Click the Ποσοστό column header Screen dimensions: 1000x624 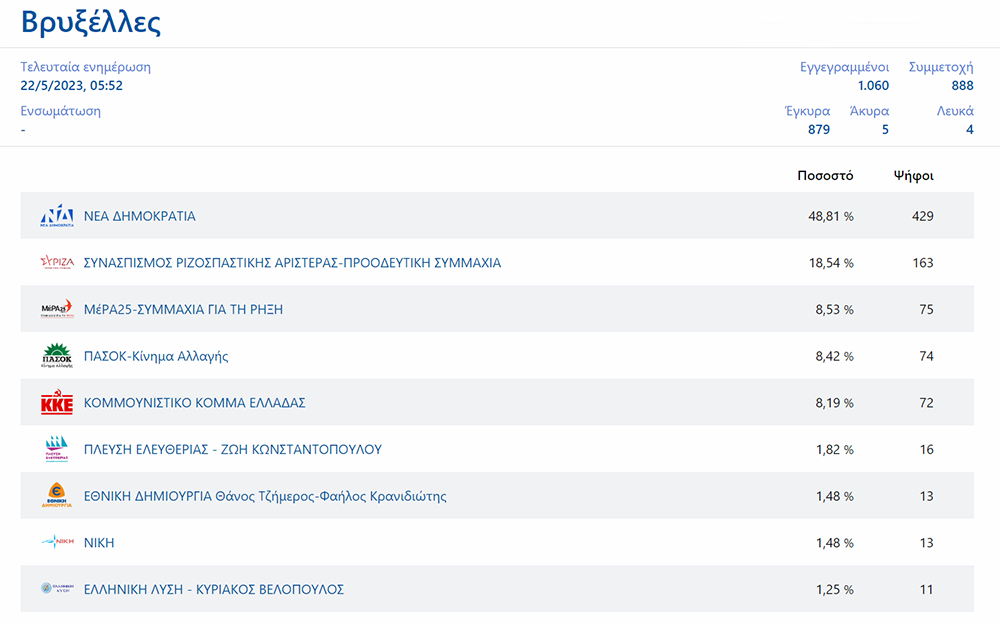point(825,175)
